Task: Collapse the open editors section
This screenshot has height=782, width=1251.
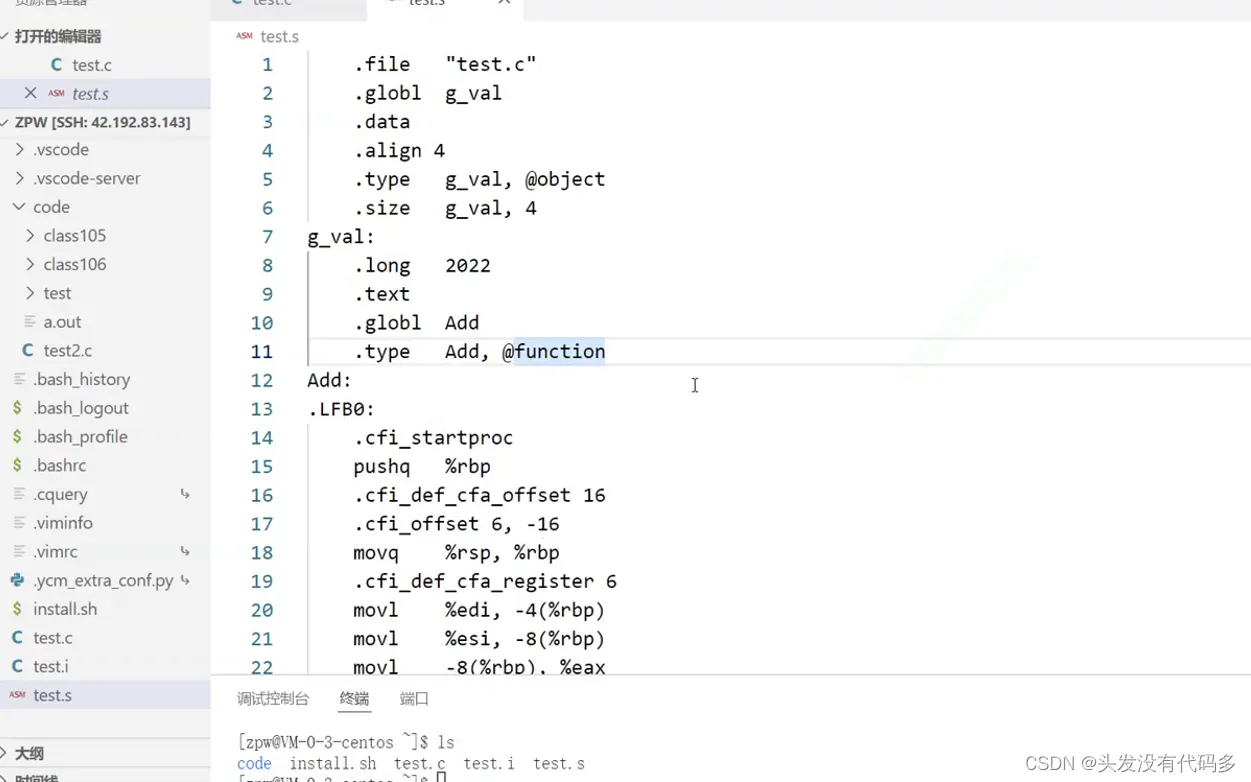Action: coord(6,36)
